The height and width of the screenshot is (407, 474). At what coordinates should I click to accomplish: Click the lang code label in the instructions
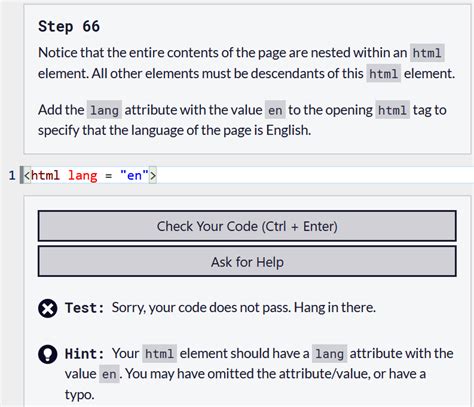(104, 110)
